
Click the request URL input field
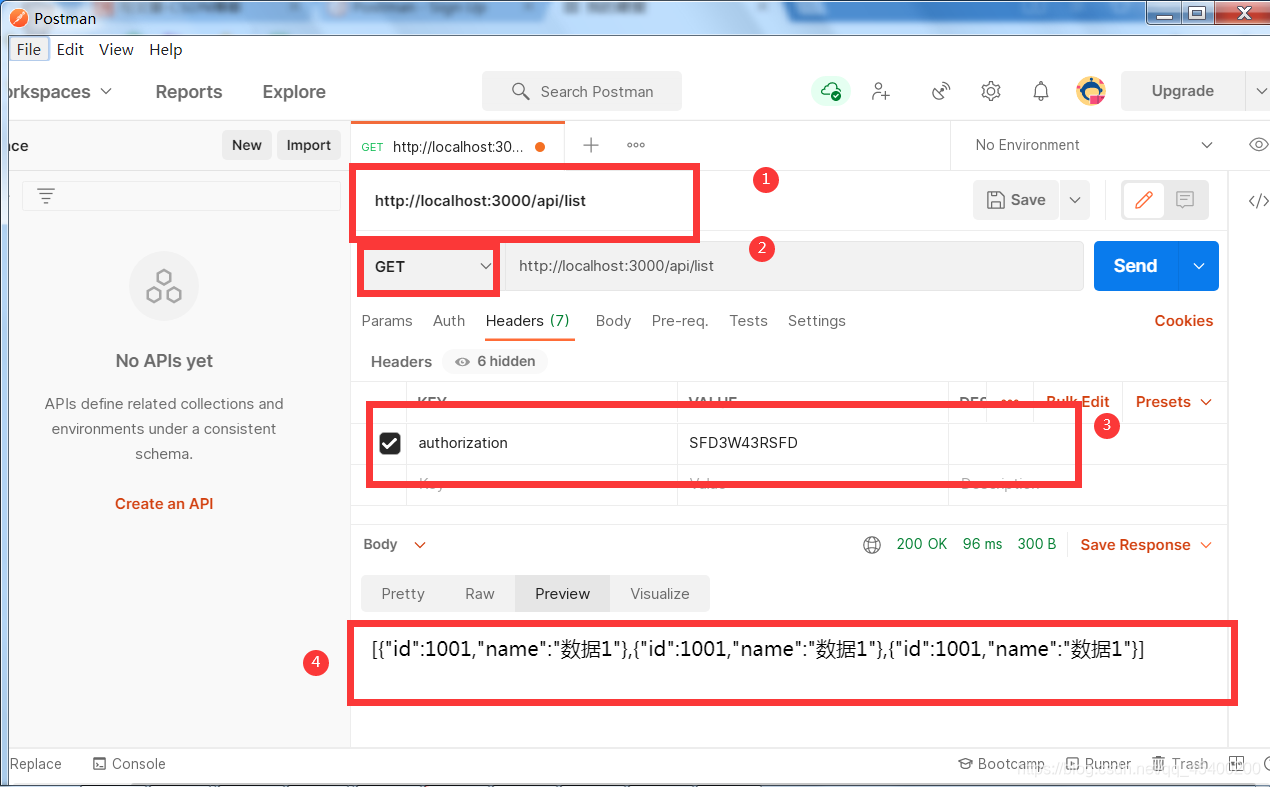(794, 266)
